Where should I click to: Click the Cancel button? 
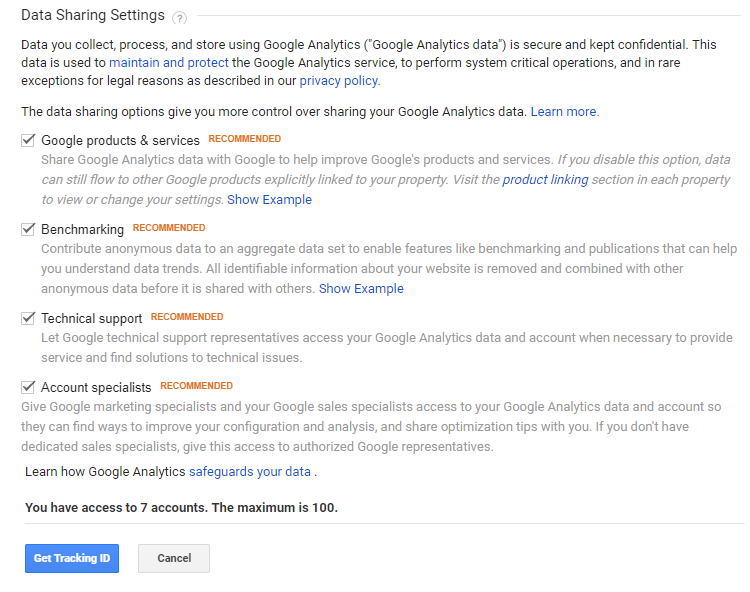point(174,558)
